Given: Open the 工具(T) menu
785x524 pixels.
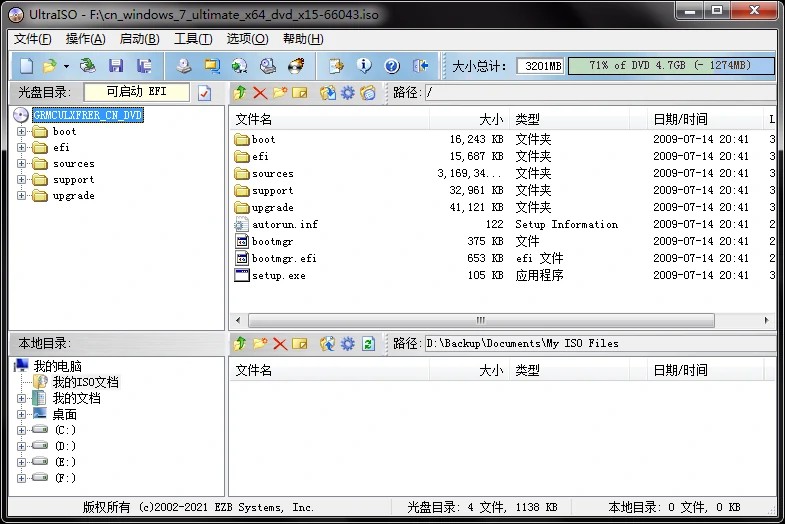Looking at the screenshot, I should click(x=193, y=39).
